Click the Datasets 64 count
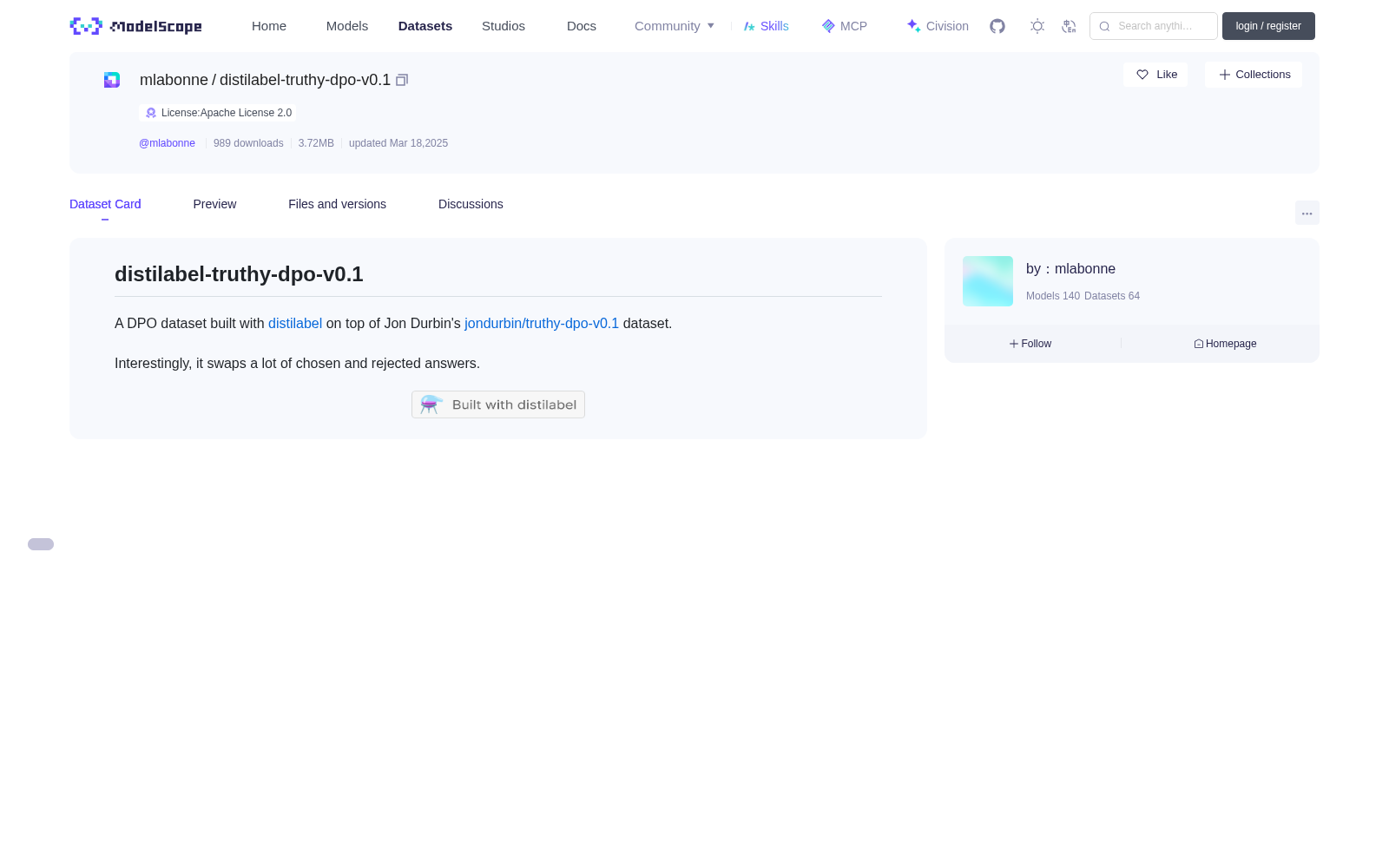The width and height of the screenshot is (1389, 868). (1112, 296)
